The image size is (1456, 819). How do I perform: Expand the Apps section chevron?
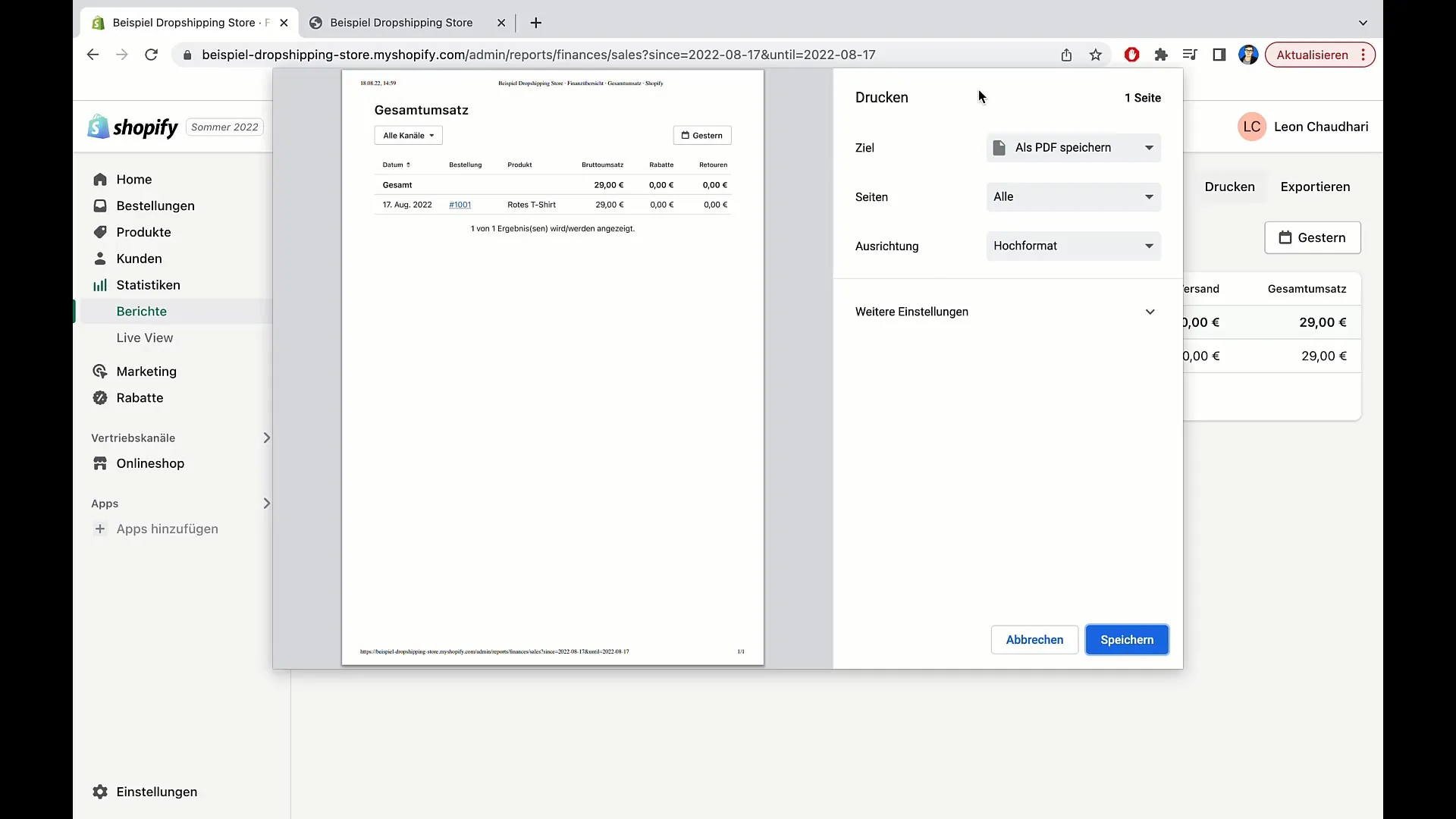click(266, 503)
